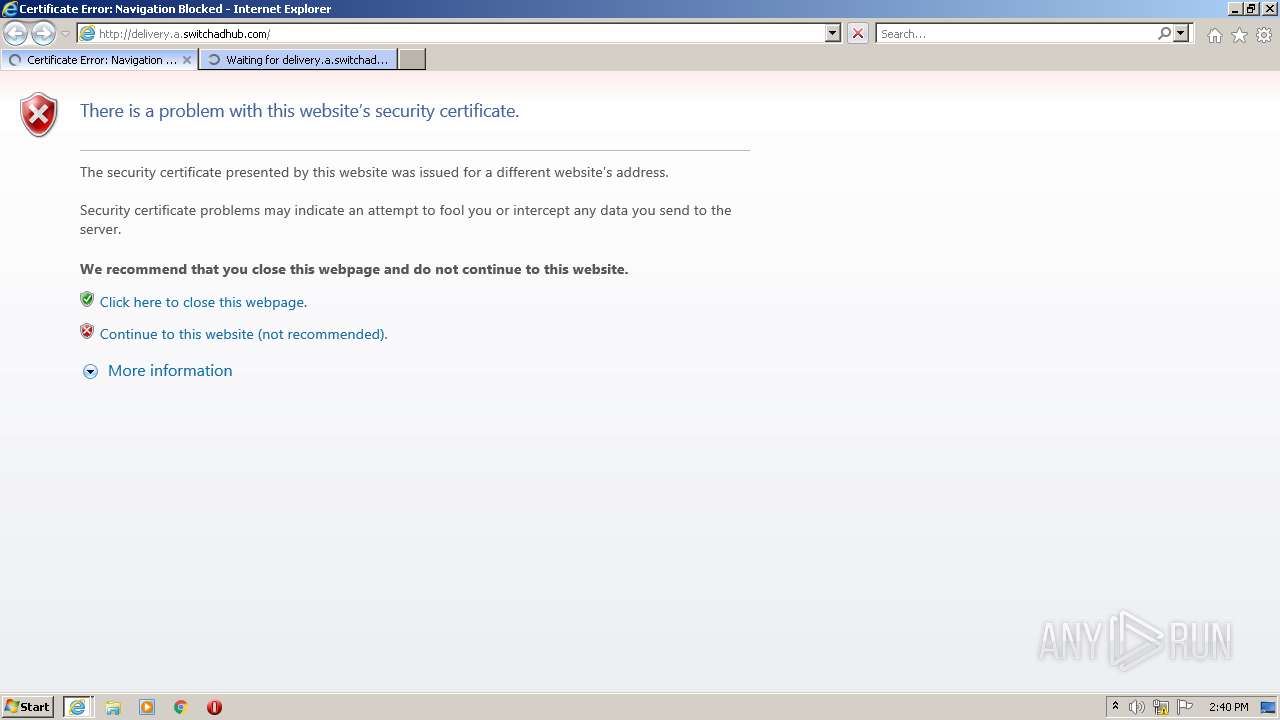Open a new blank tab

tap(412, 59)
